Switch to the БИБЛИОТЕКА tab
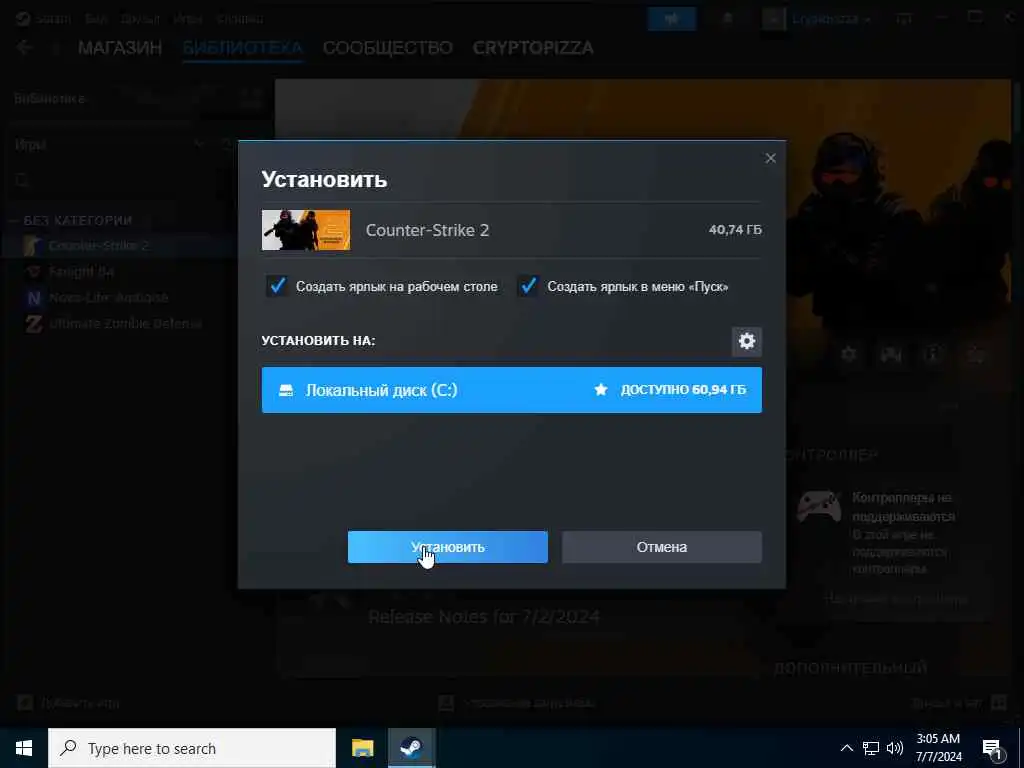 pos(242,48)
